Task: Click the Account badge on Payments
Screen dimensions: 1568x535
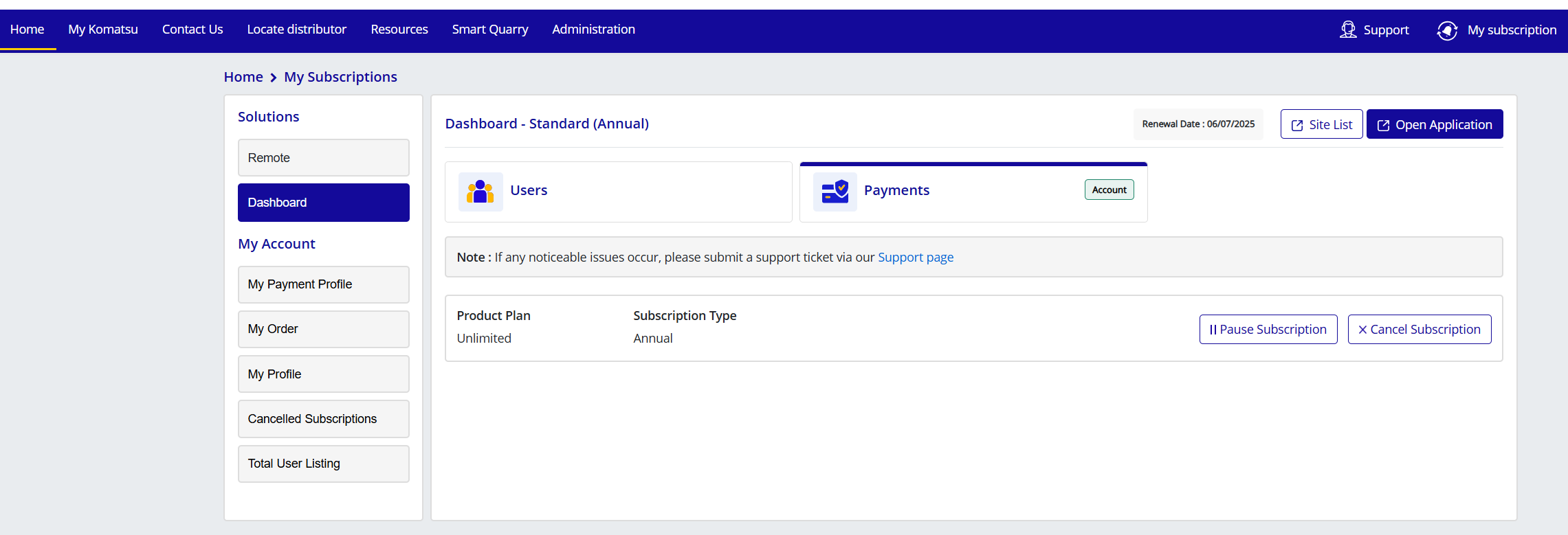Action: [x=1109, y=190]
